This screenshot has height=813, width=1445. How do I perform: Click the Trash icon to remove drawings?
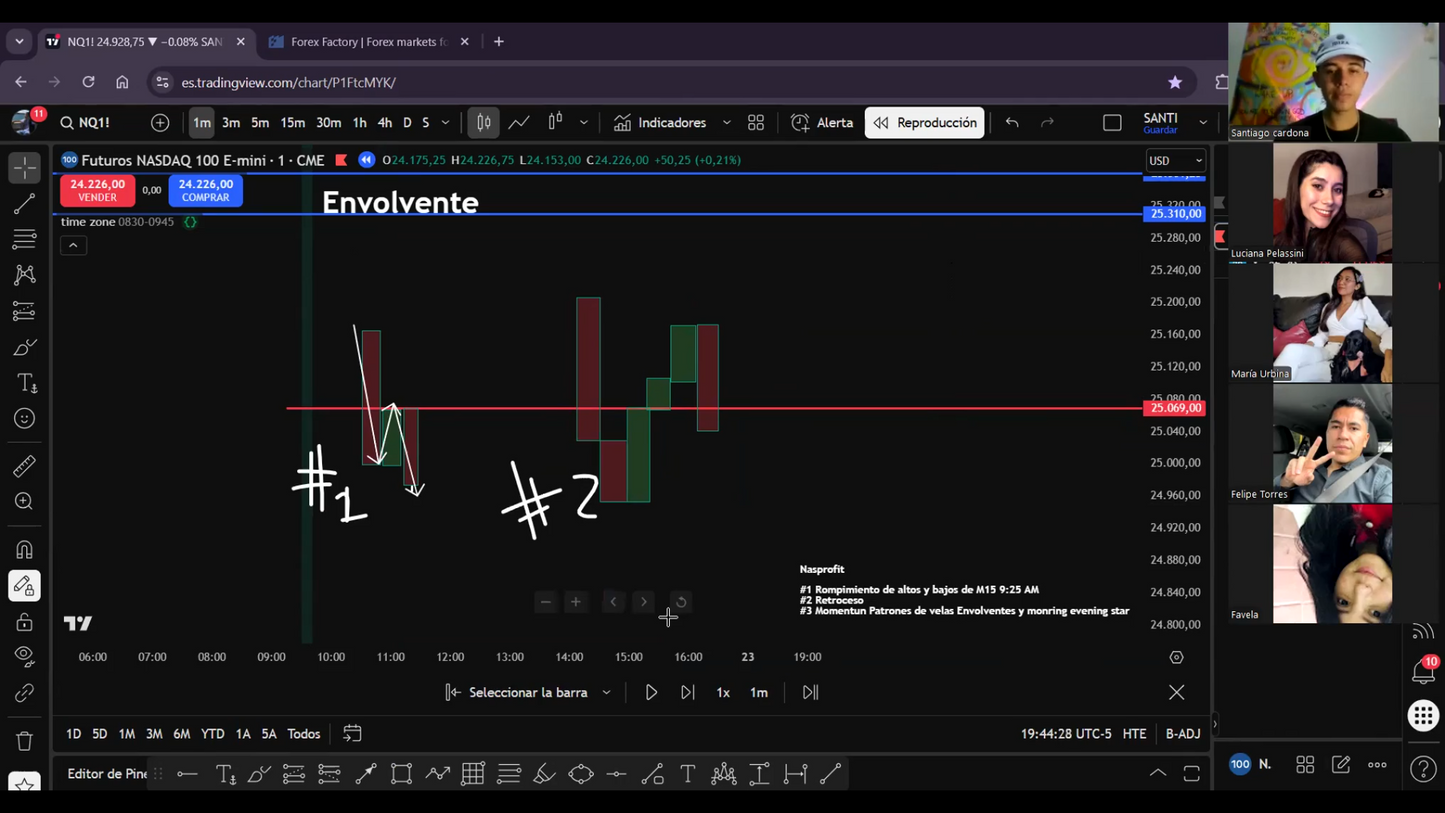click(24, 740)
